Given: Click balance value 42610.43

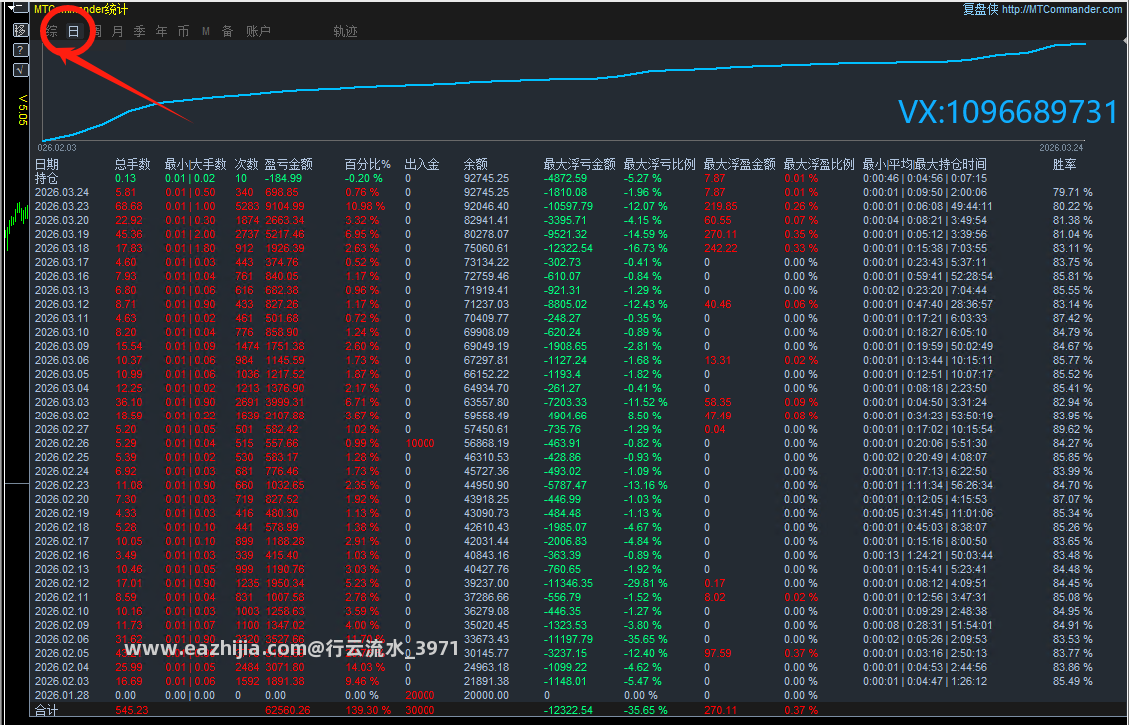Looking at the screenshot, I should 486,527.
